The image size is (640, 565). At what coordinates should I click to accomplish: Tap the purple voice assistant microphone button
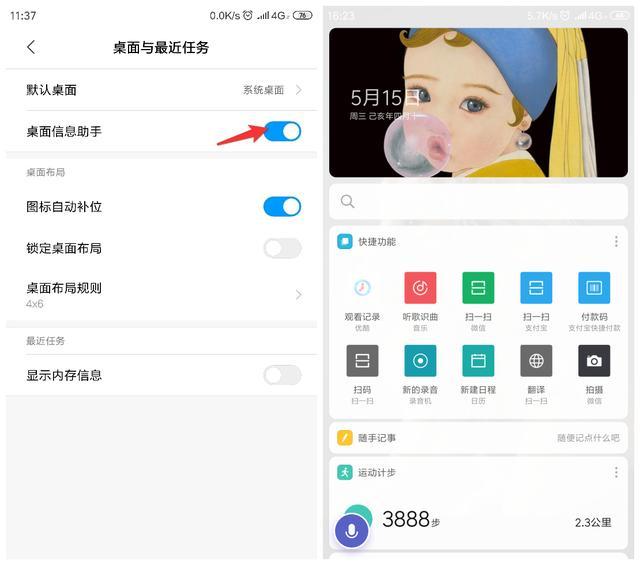[x=351, y=530]
